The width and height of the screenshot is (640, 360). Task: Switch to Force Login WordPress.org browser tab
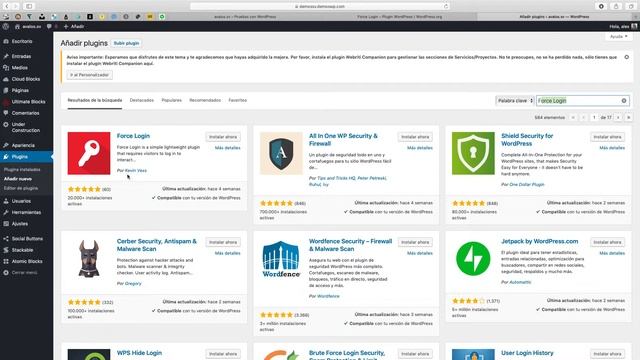click(400, 17)
